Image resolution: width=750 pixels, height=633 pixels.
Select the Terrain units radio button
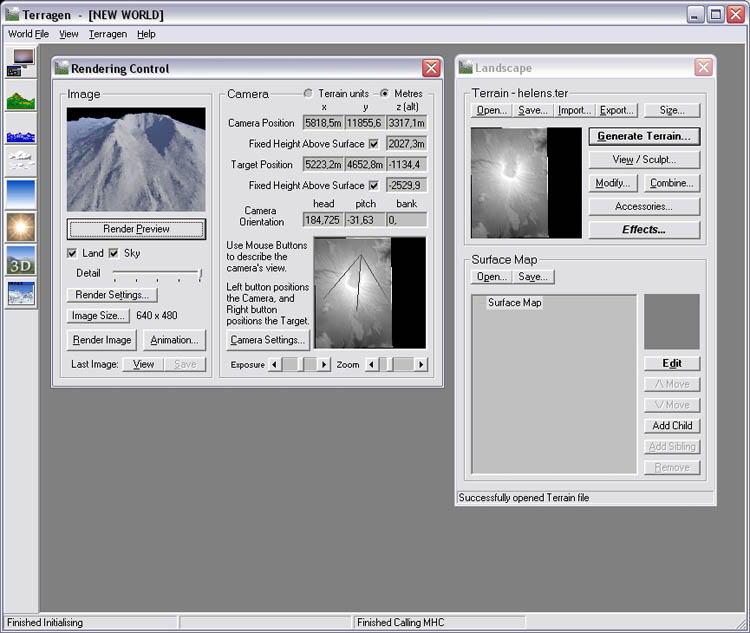[x=309, y=94]
